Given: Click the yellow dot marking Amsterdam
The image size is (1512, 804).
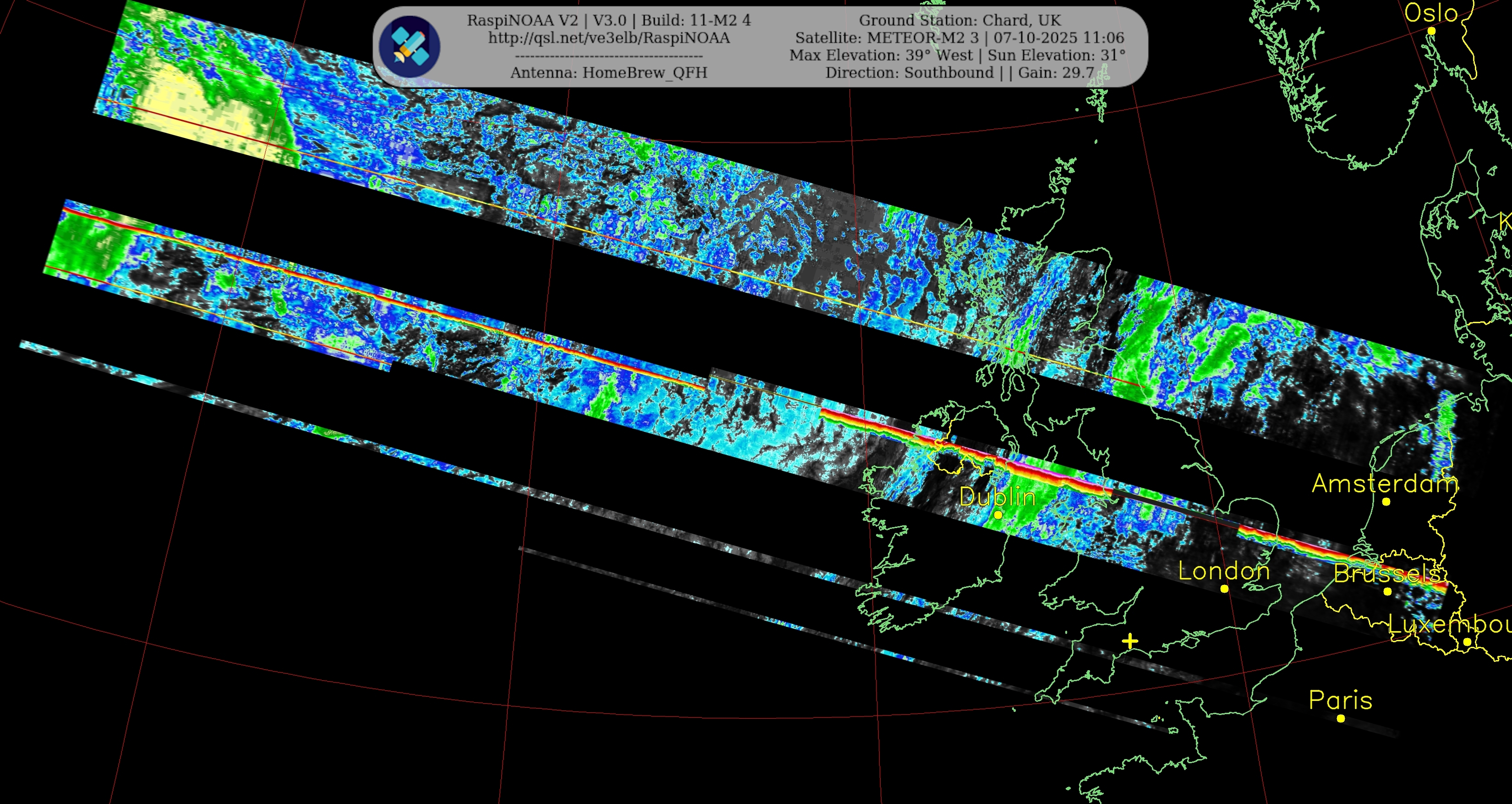Looking at the screenshot, I should pos(1386,501).
